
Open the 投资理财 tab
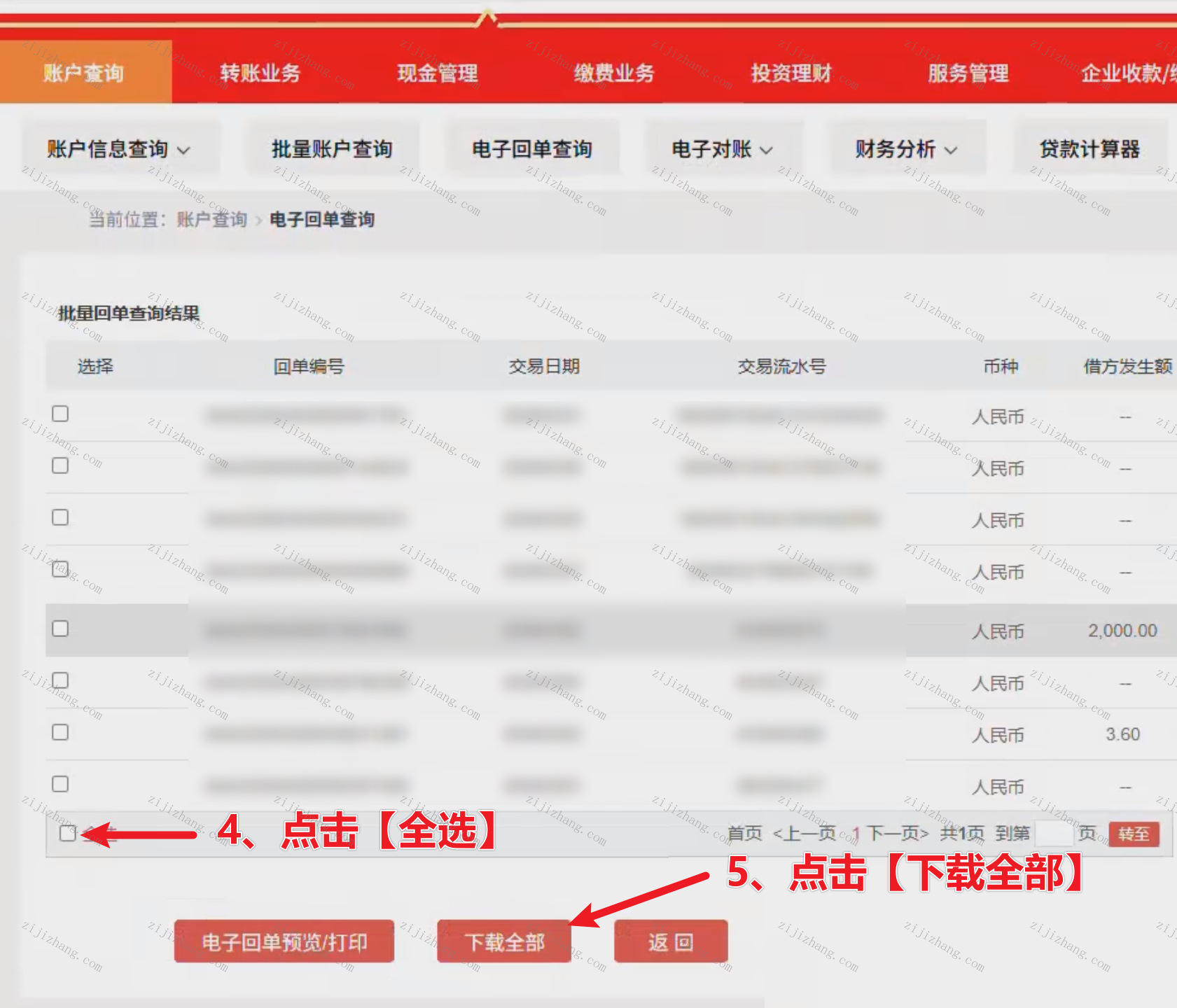click(791, 73)
